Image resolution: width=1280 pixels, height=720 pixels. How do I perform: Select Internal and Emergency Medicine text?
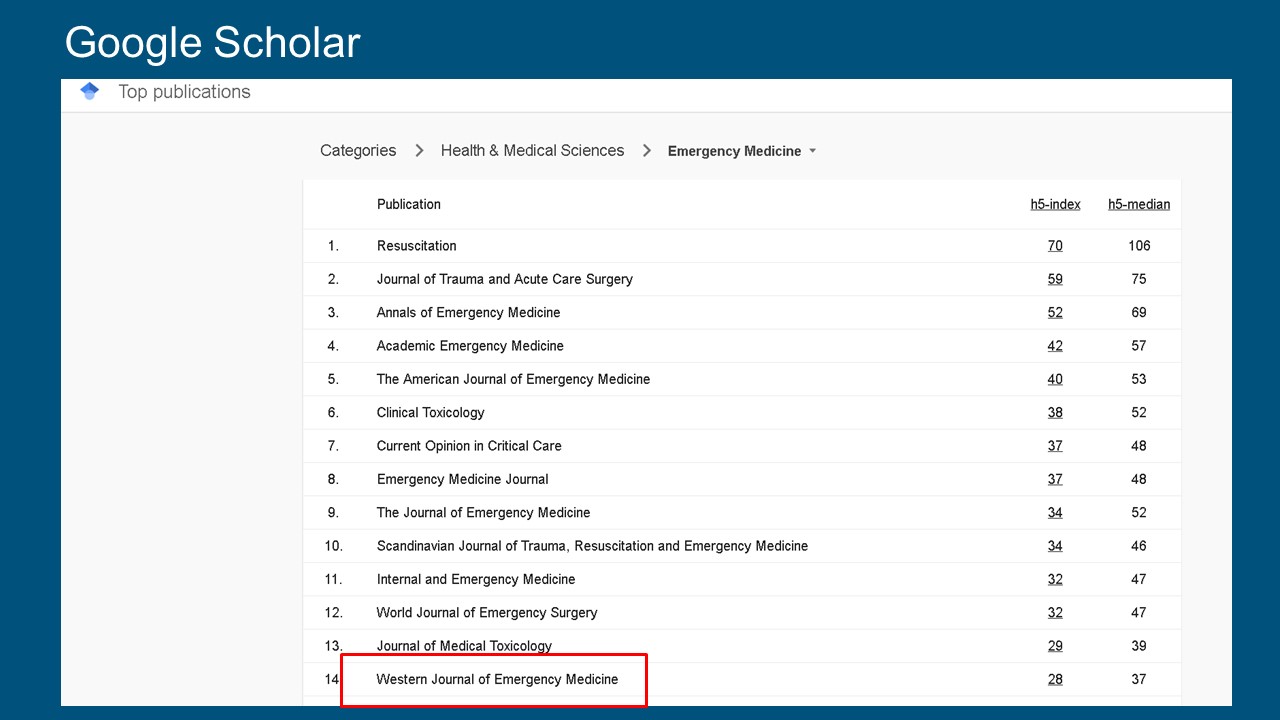click(x=476, y=579)
